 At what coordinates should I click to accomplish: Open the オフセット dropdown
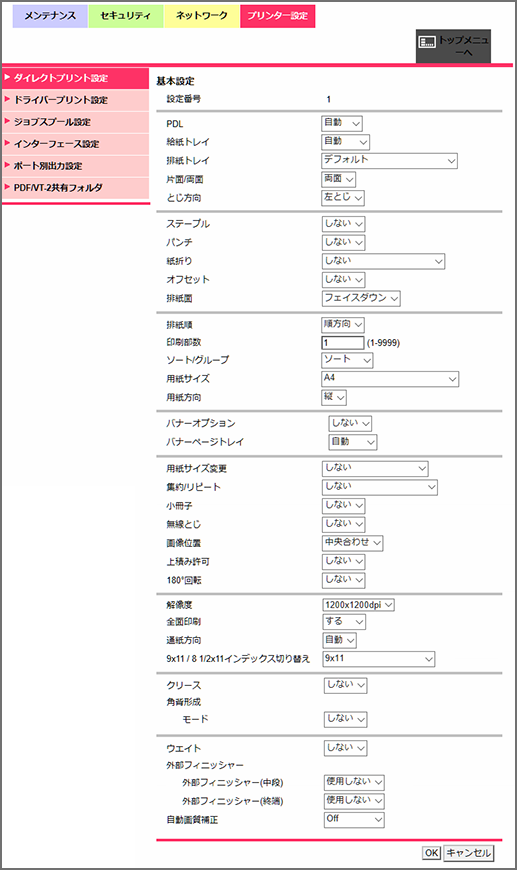click(x=343, y=280)
